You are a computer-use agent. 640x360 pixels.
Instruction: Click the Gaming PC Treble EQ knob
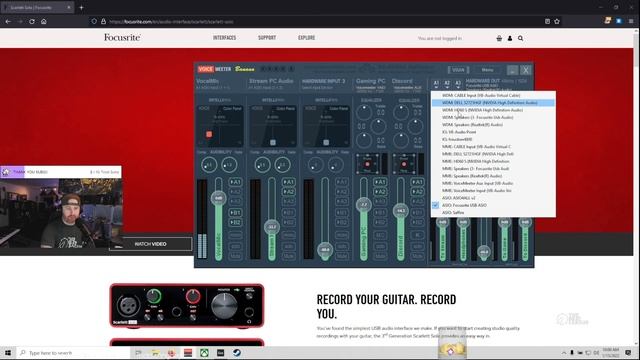pos(364,112)
